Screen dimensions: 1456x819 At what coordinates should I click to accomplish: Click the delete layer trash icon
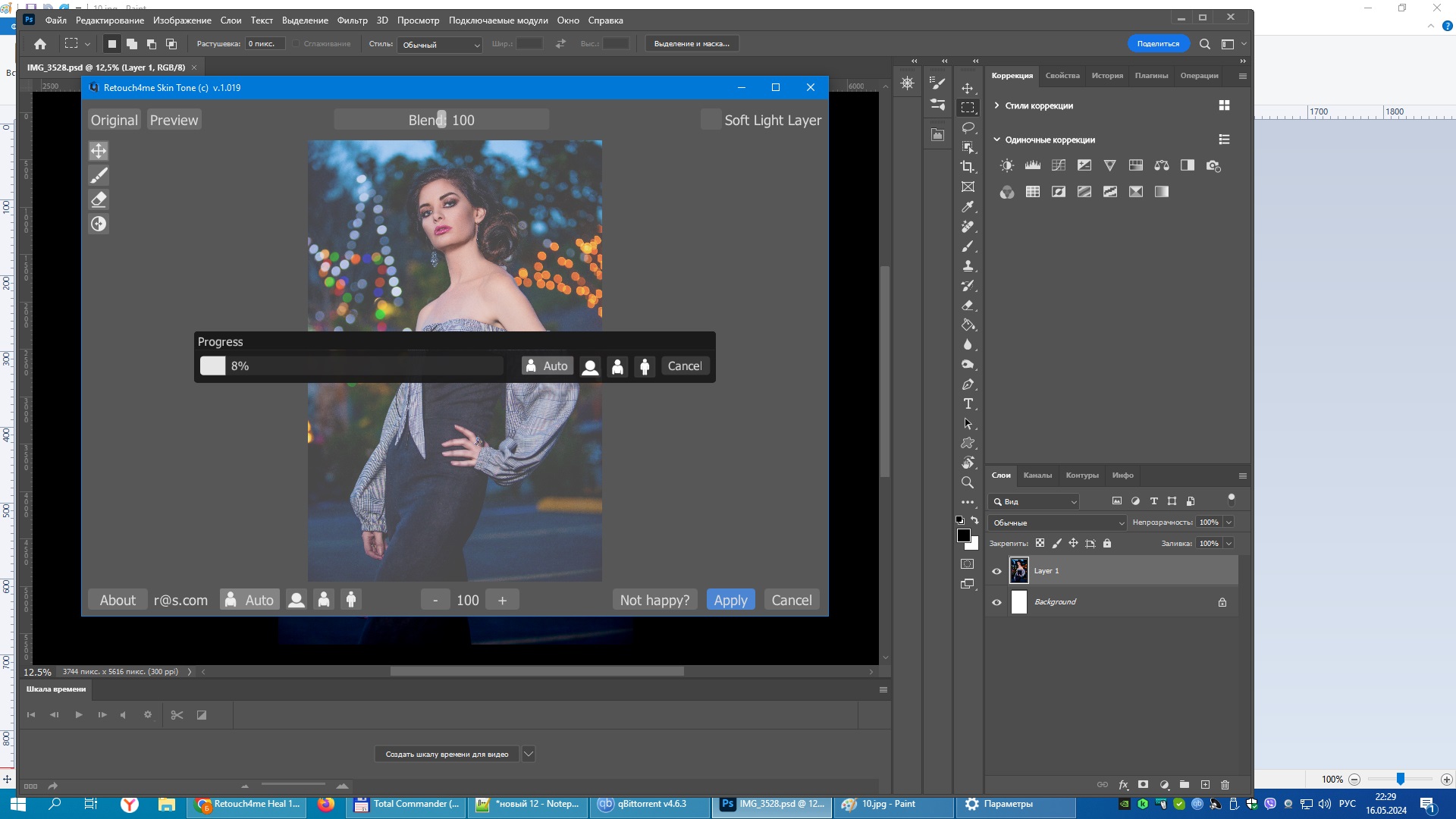click(1225, 785)
